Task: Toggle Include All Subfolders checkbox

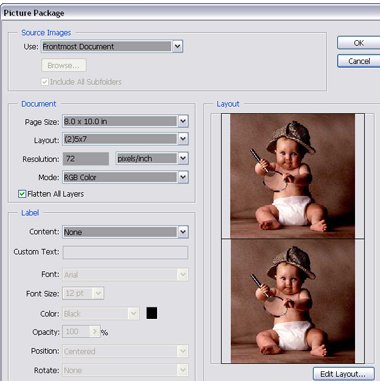Action: (45, 82)
